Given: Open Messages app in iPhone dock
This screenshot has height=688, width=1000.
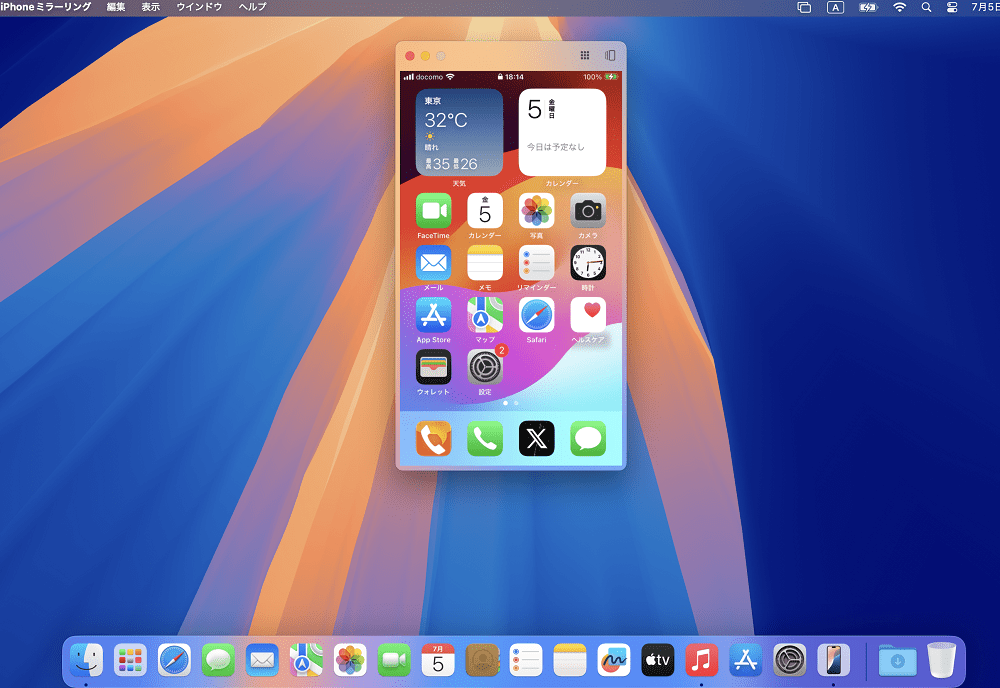Looking at the screenshot, I should click(588, 439).
